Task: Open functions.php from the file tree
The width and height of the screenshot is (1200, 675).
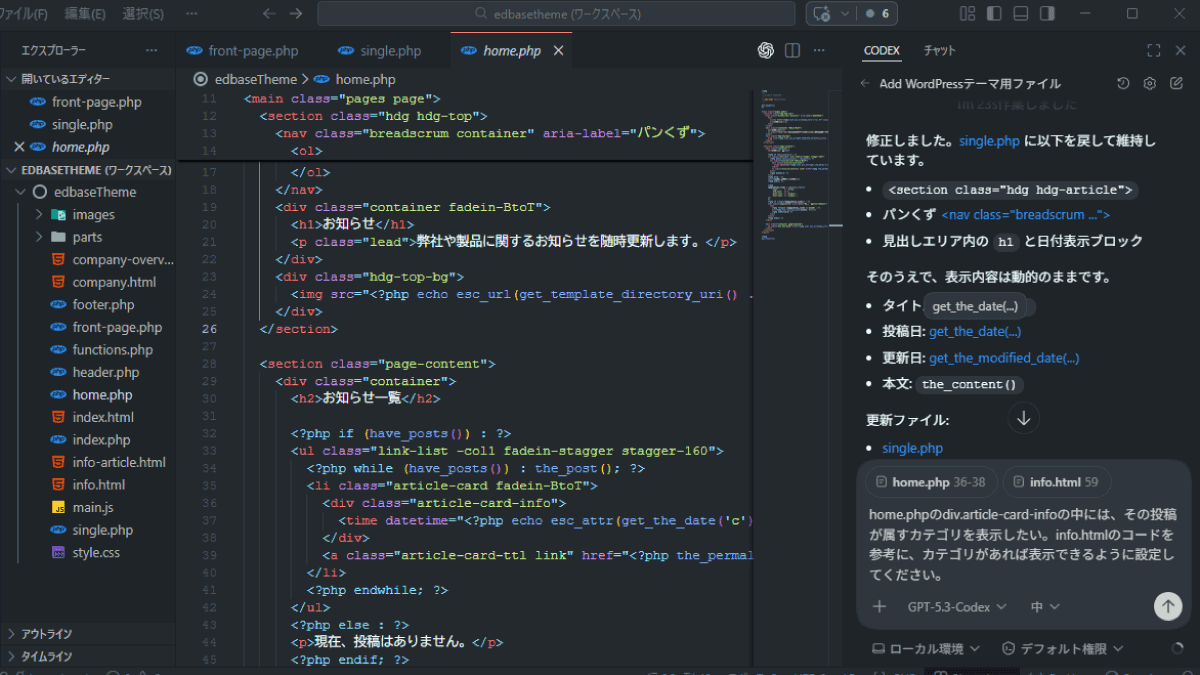Action: pyautogui.click(x=112, y=350)
